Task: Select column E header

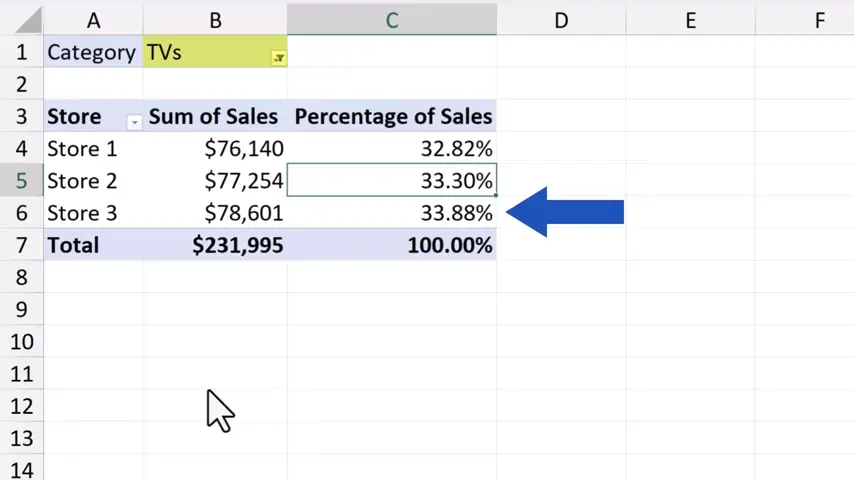Action: pyautogui.click(x=690, y=19)
